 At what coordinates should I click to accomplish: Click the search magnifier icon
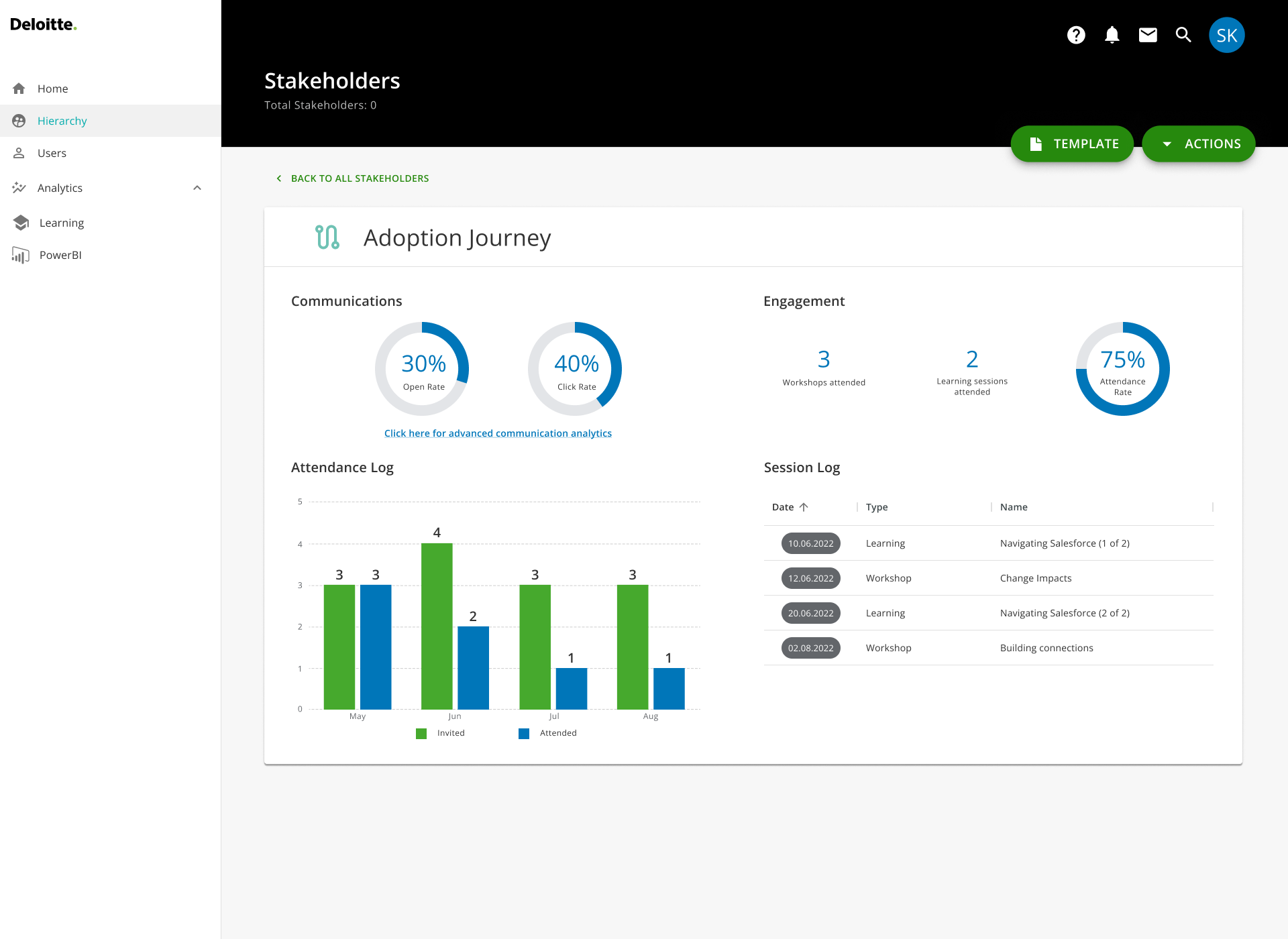pyautogui.click(x=1183, y=35)
